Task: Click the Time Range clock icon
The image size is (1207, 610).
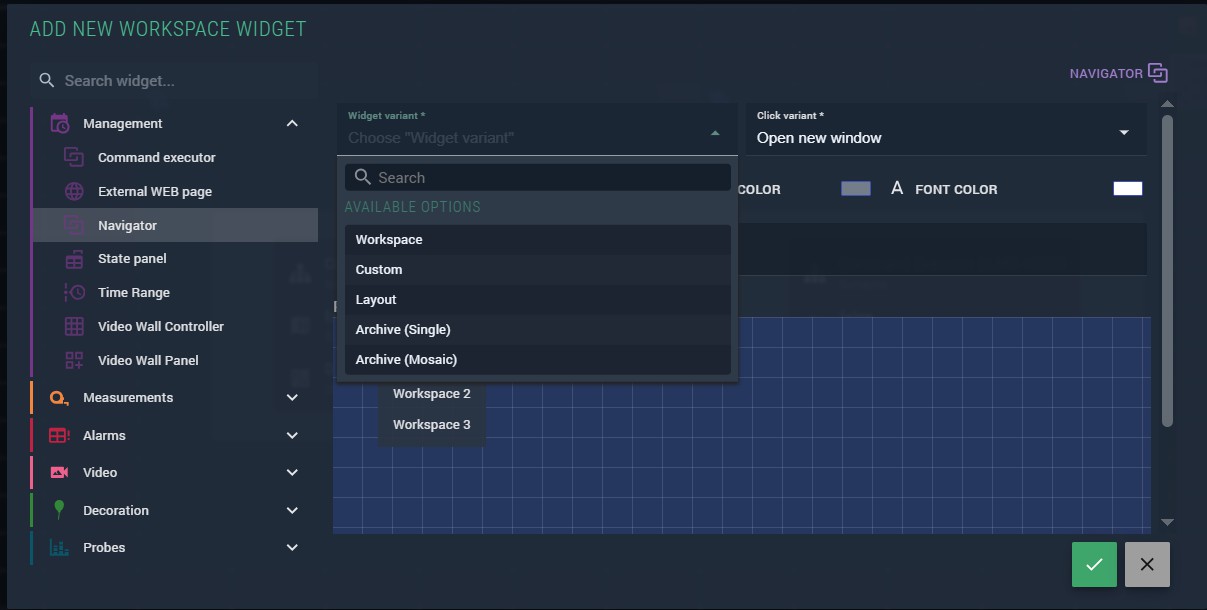Action: tap(74, 293)
